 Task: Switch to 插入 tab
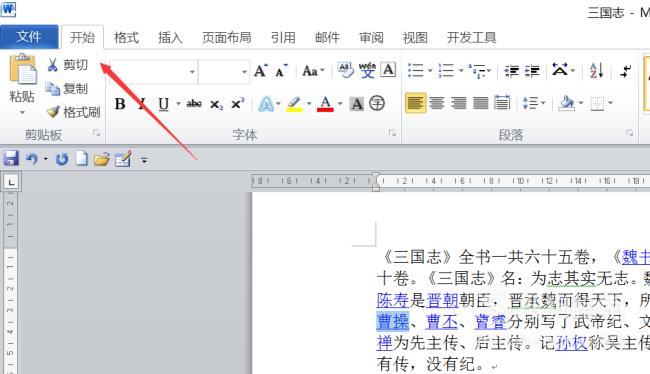point(170,38)
